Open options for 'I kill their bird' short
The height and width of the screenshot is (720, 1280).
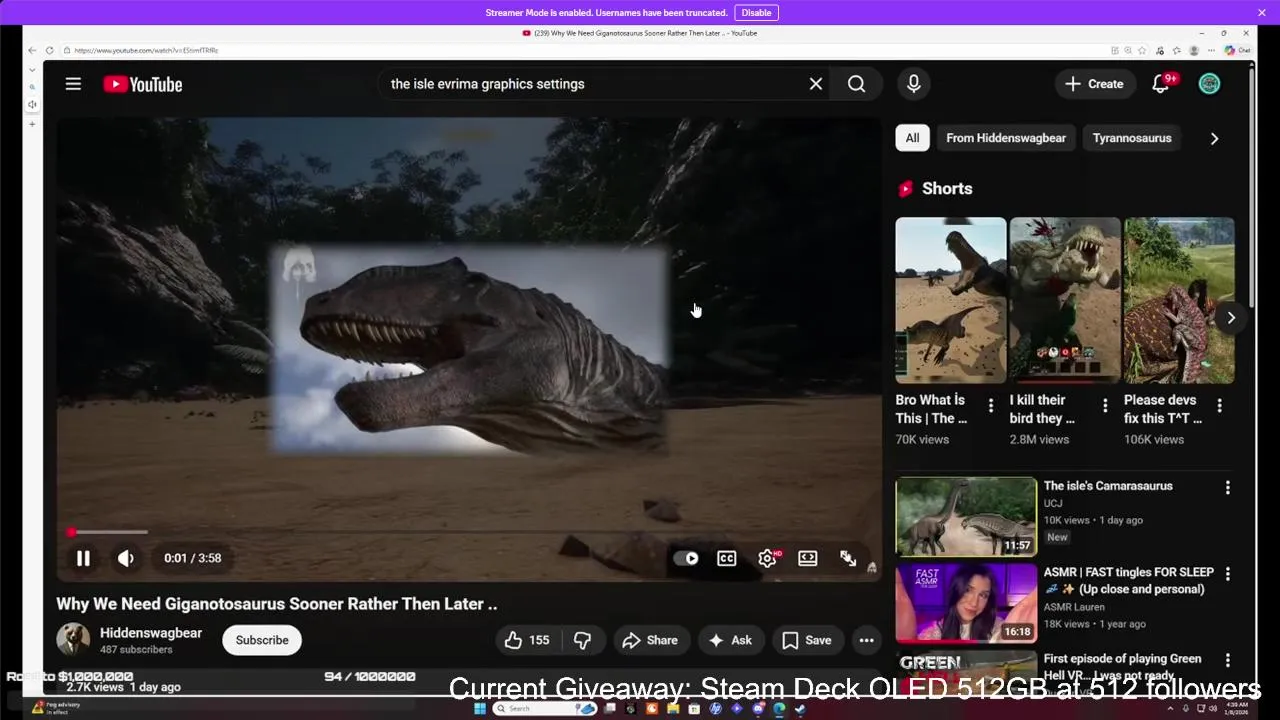point(1105,405)
